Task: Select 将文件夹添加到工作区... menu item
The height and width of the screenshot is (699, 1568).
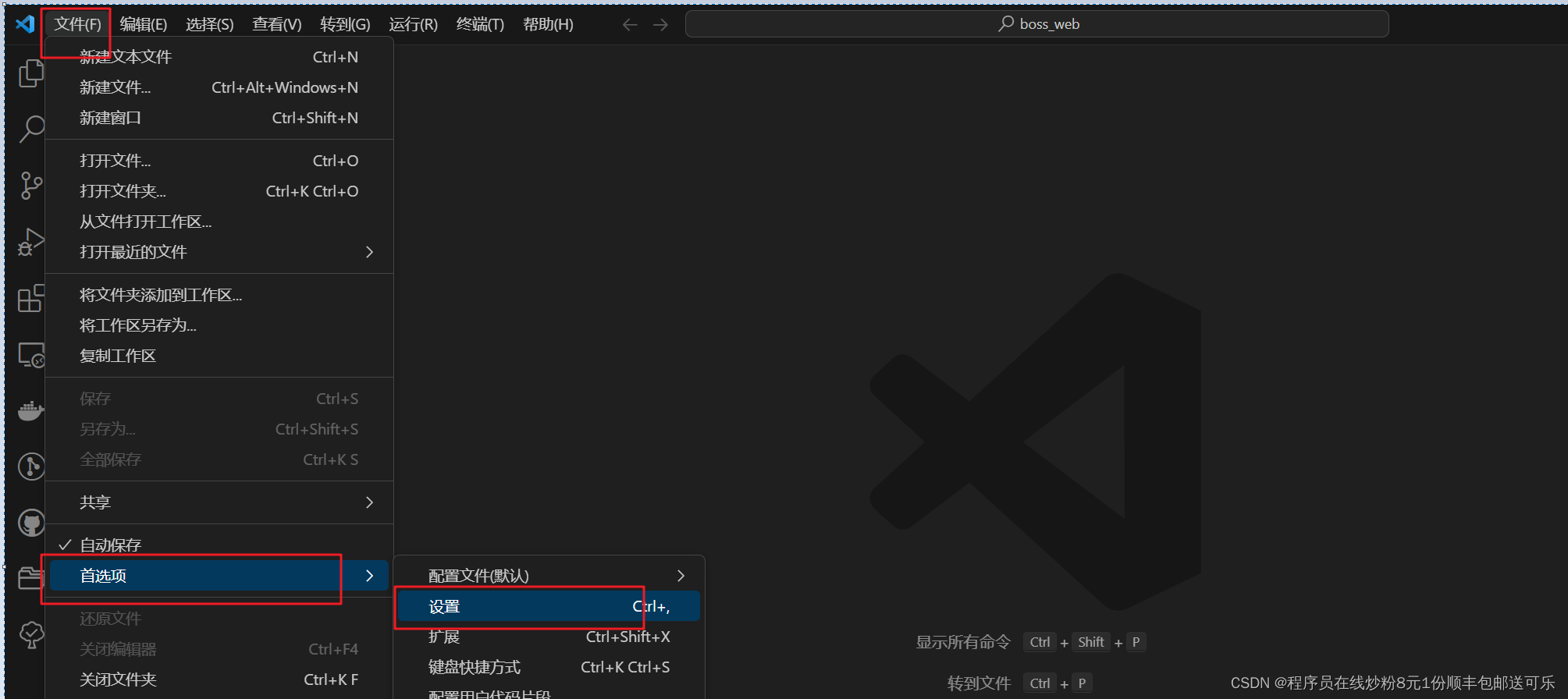Action: 219,295
